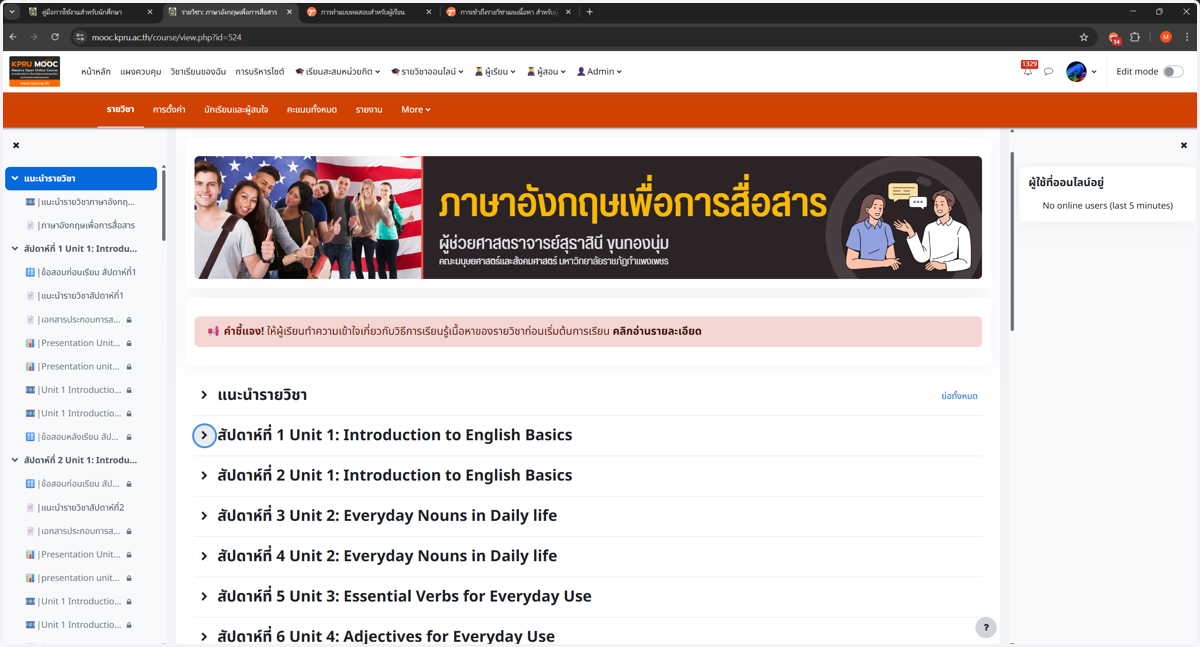Click the คลิกอ่านรายละเอียด link in notice

pos(657,331)
